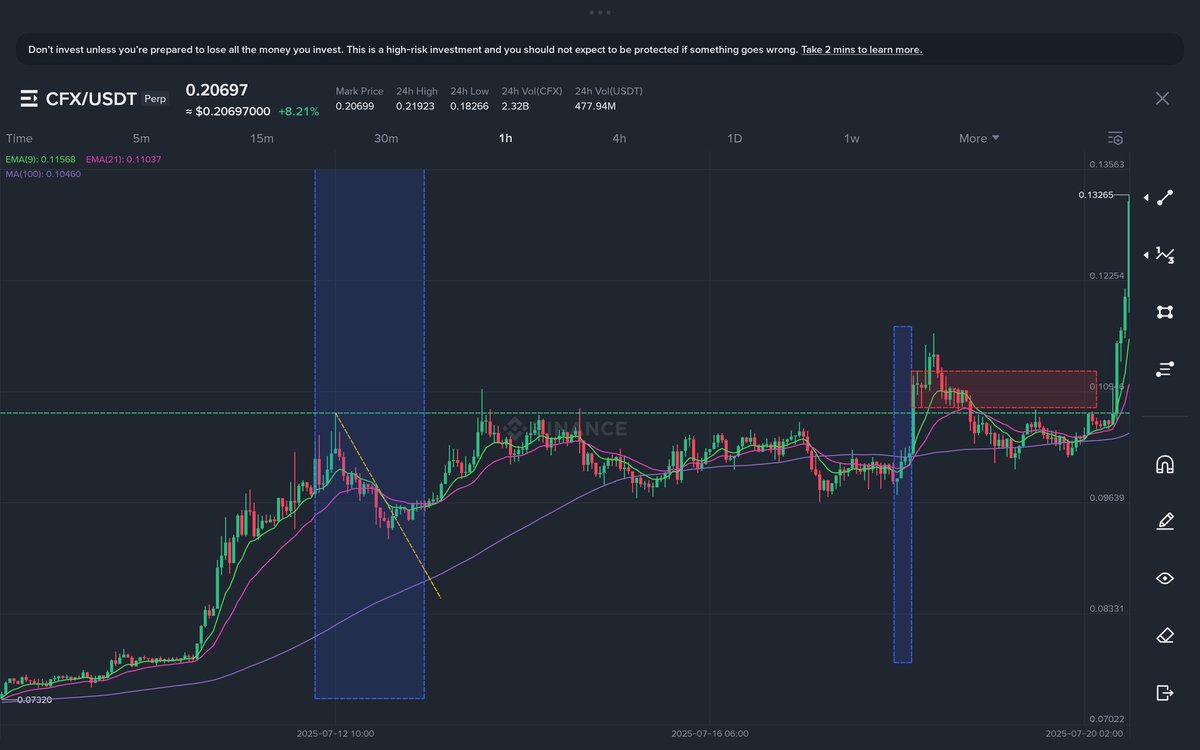This screenshot has width=1200, height=750.
Task: Click the 2025-07-20 02:00 time label
Action: point(1084,733)
